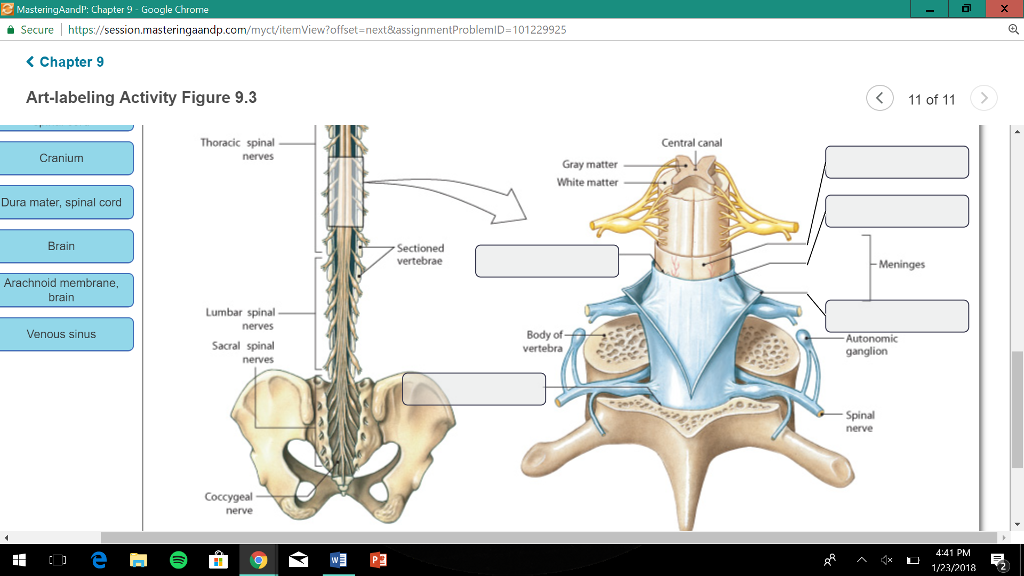The image size is (1024, 576).
Task: Open Action Center with 2 notifications
Action: click(998, 560)
